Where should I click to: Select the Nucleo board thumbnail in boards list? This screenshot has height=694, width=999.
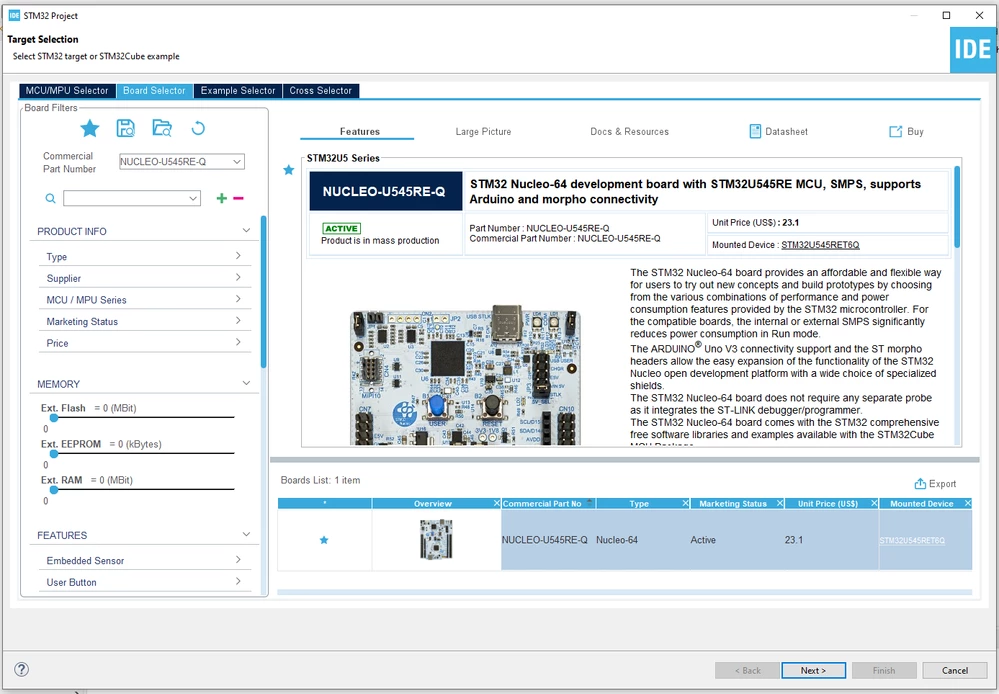tap(436, 539)
